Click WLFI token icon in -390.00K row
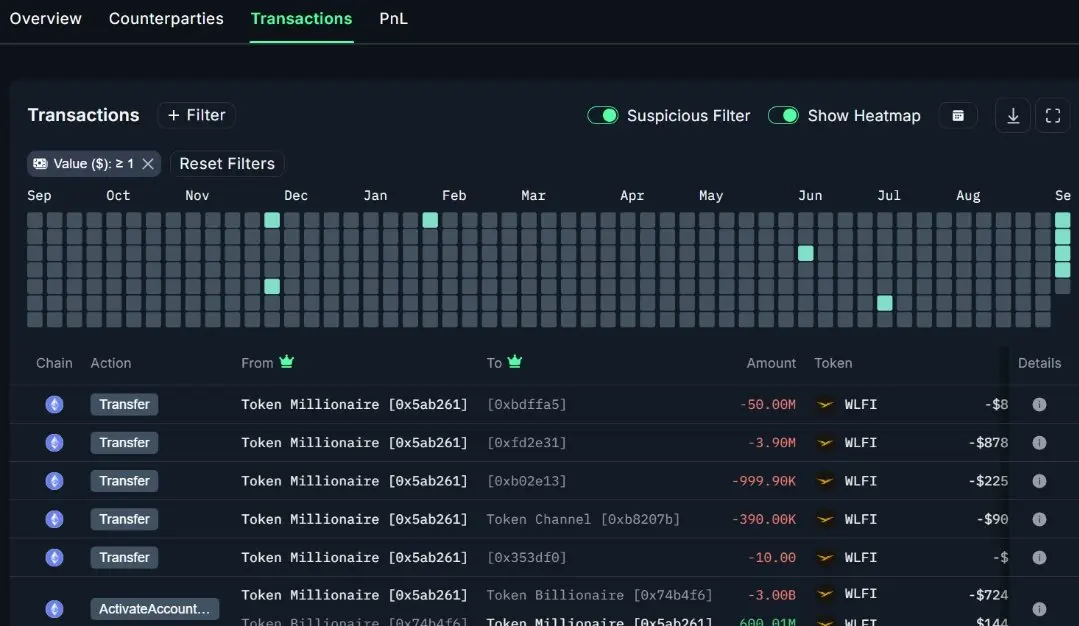Viewport: 1079px width, 626px height. (824, 519)
